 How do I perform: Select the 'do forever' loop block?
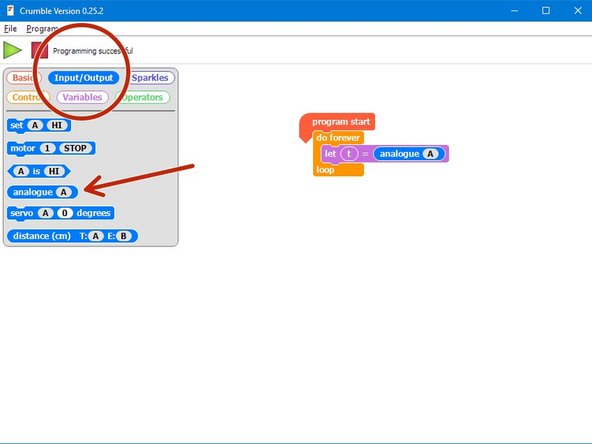coord(338,138)
